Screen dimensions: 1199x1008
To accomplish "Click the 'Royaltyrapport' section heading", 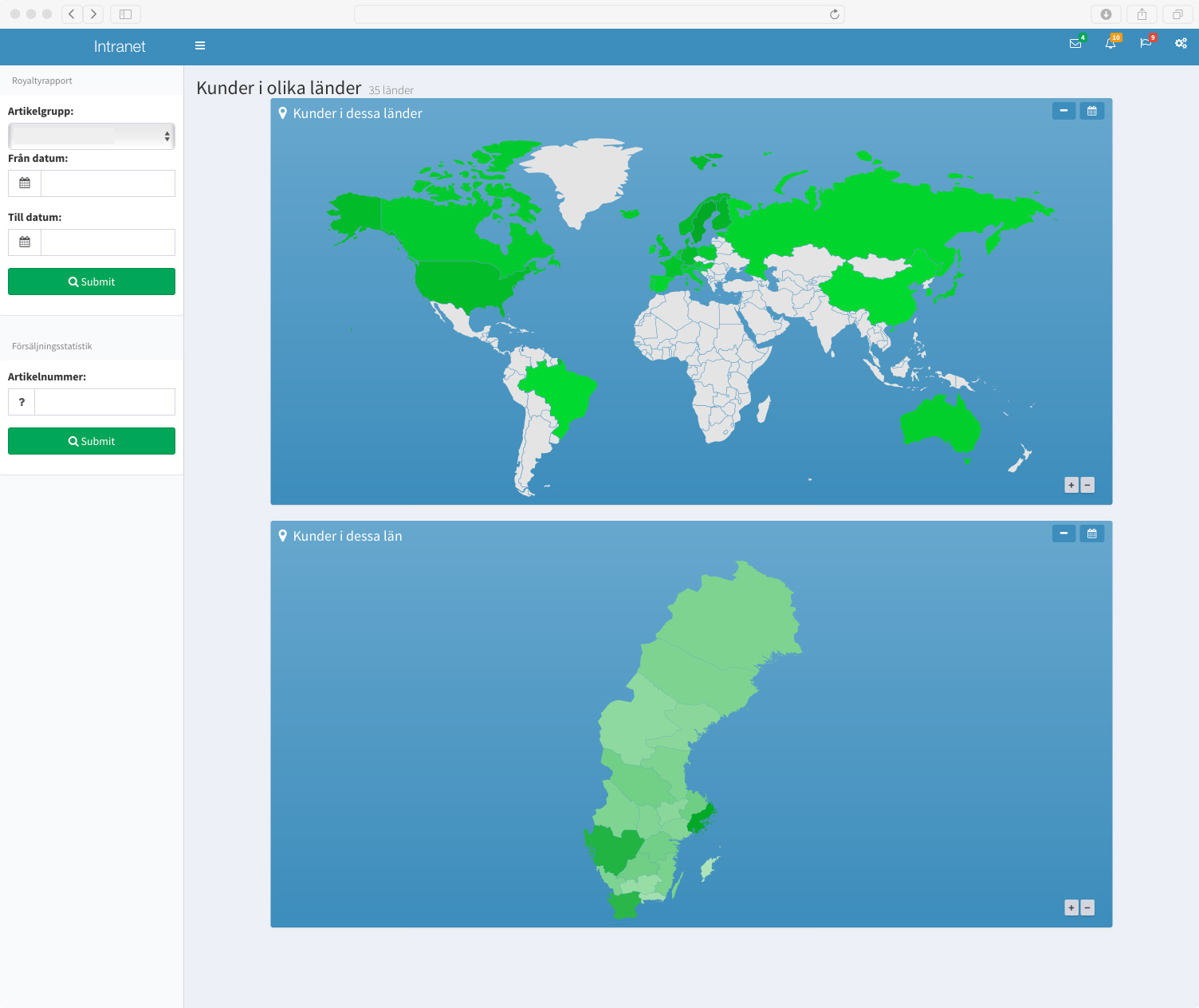I will (42, 81).
